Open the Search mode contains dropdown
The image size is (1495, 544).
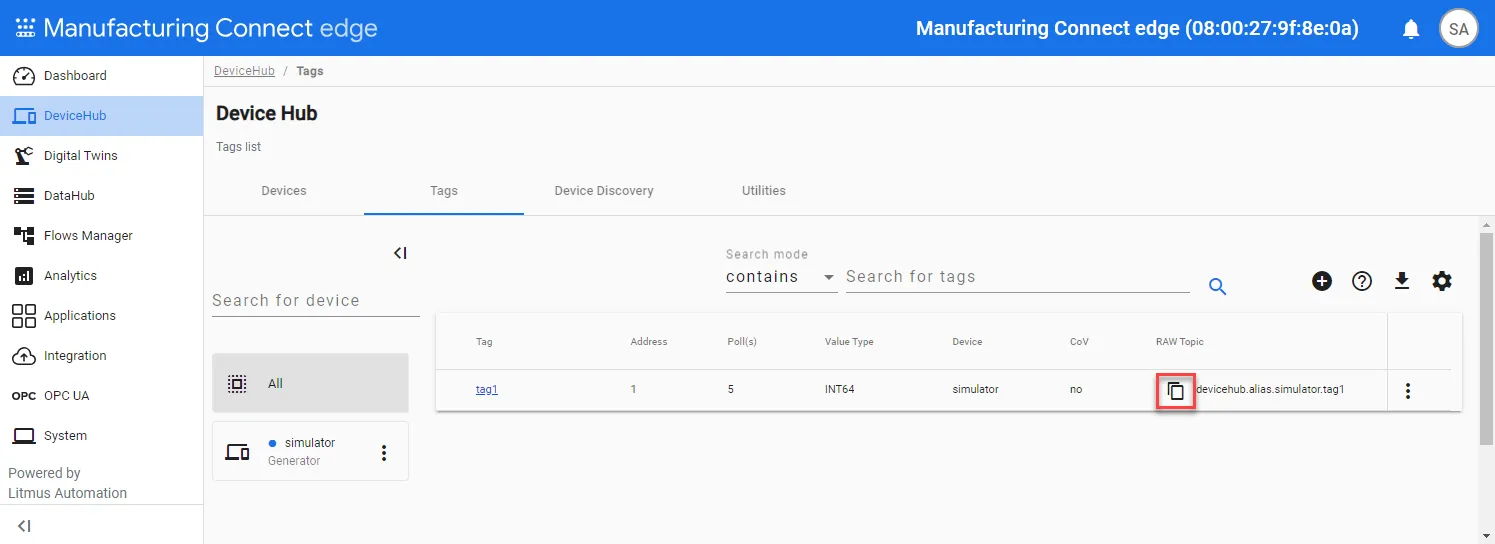pyautogui.click(x=781, y=277)
